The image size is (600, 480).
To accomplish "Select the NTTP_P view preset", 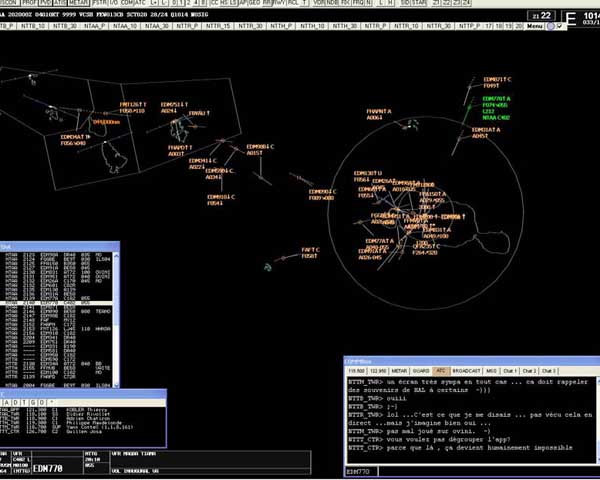I will pos(470,26).
